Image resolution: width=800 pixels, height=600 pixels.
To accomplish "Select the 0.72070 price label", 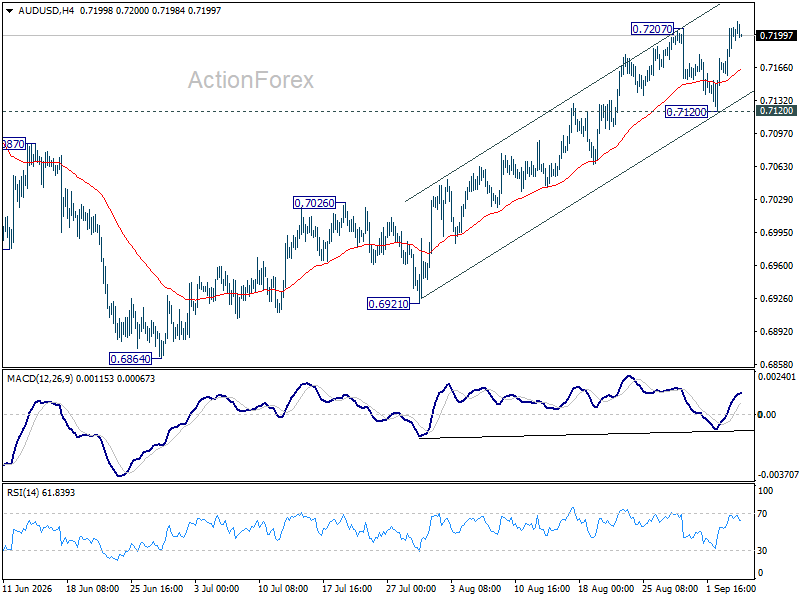I will 652,29.
